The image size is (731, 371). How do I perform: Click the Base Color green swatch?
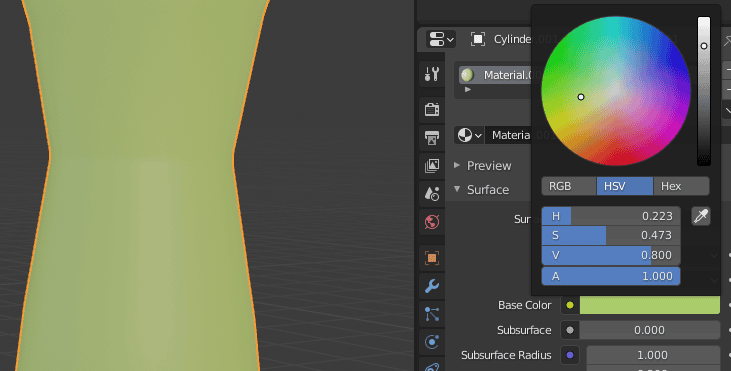point(650,305)
